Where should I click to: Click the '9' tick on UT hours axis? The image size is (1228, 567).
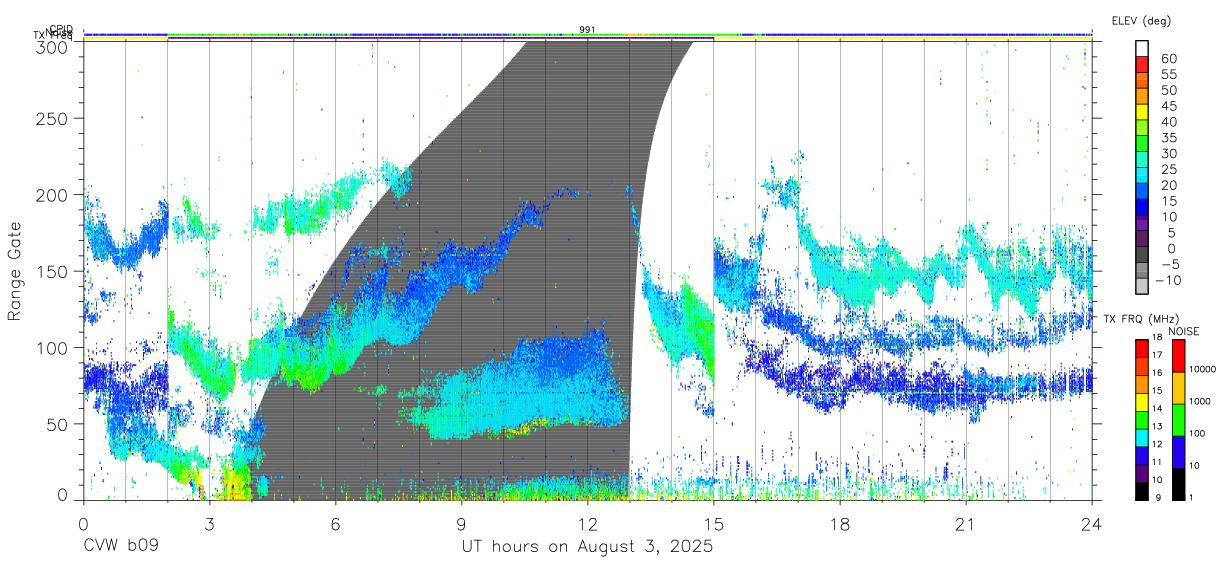[x=461, y=524]
